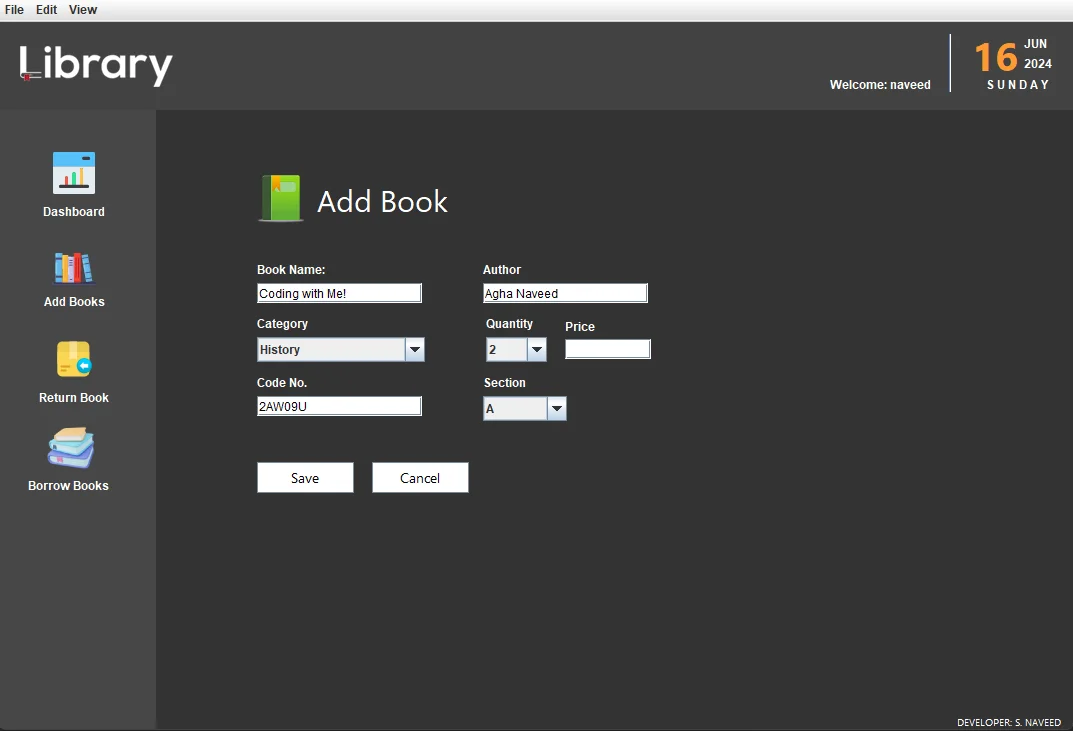Screen dimensions: 1073x731
Task: Click the Add Books sidebar label
Action: tap(74, 302)
